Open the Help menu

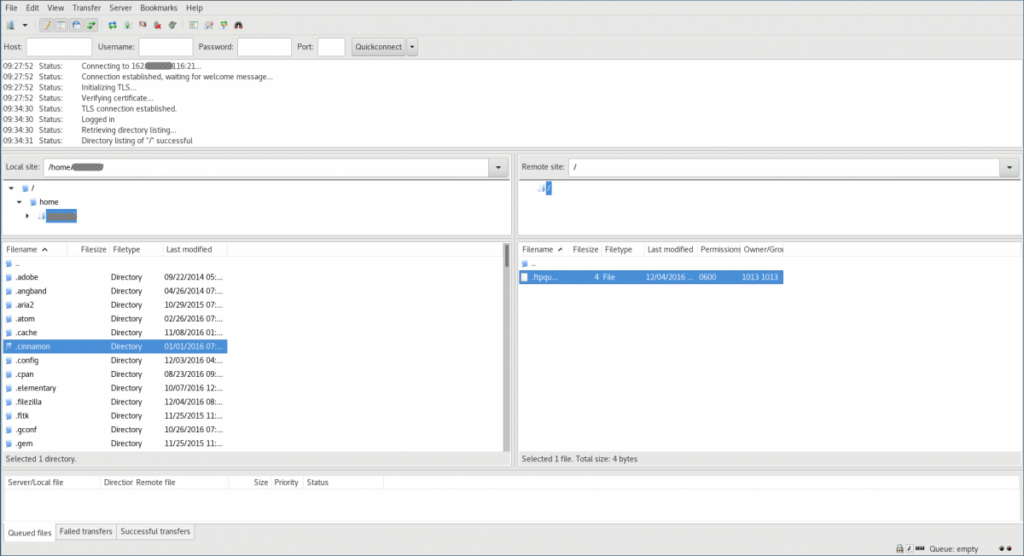pos(194,8)
